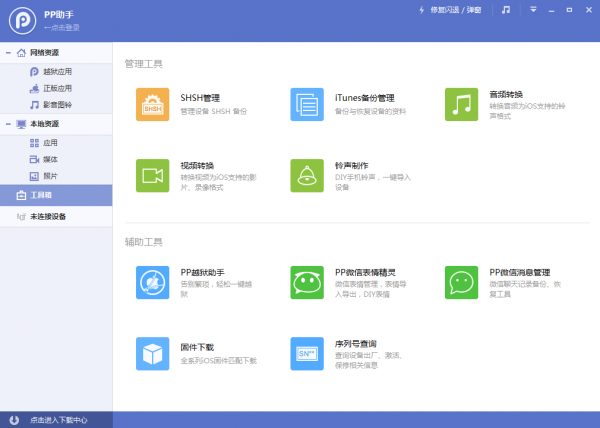Click the 应用 grid icon in sidebar
This screenshot has width=600, height=428.
34,143
